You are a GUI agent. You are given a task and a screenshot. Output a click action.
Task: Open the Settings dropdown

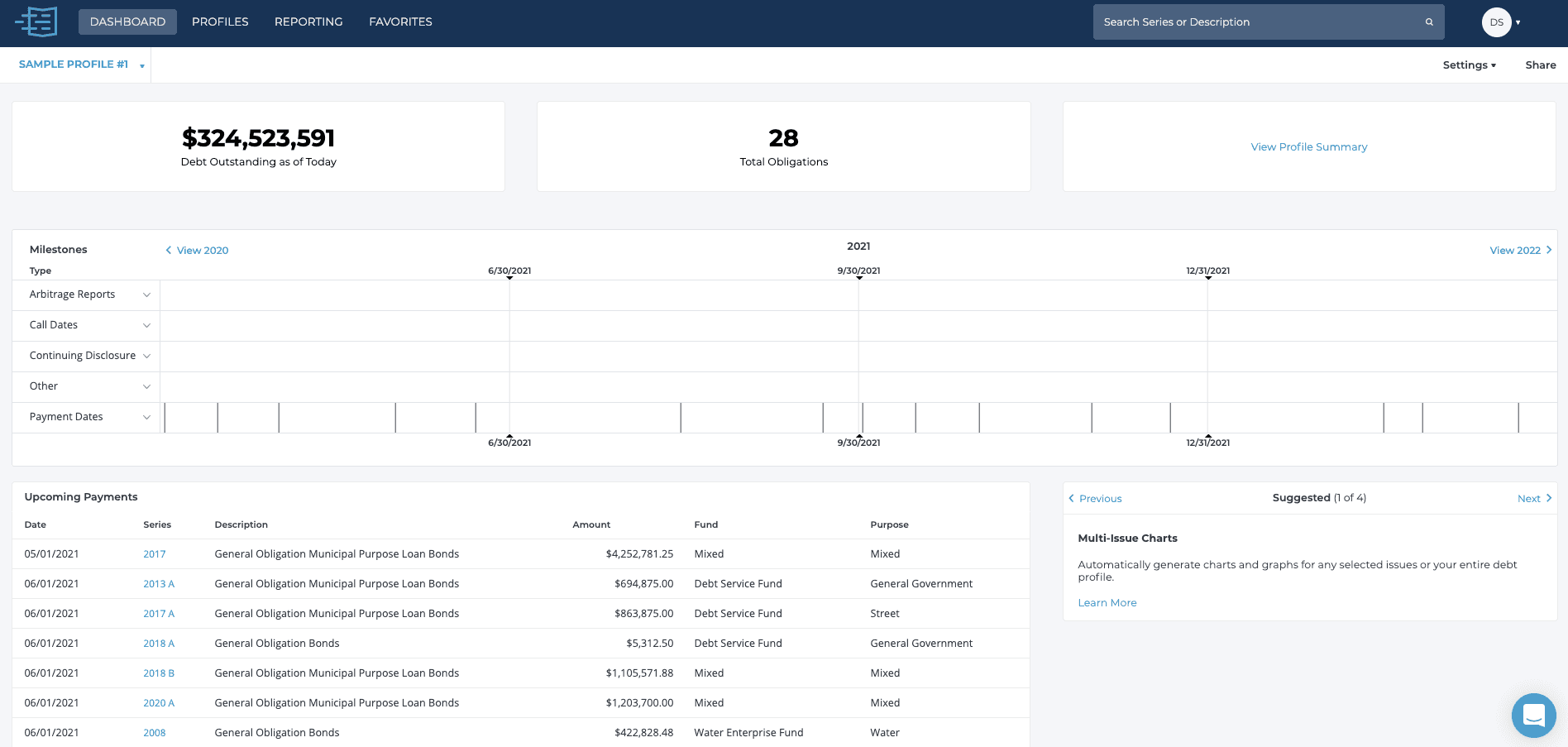[1469, 65]
